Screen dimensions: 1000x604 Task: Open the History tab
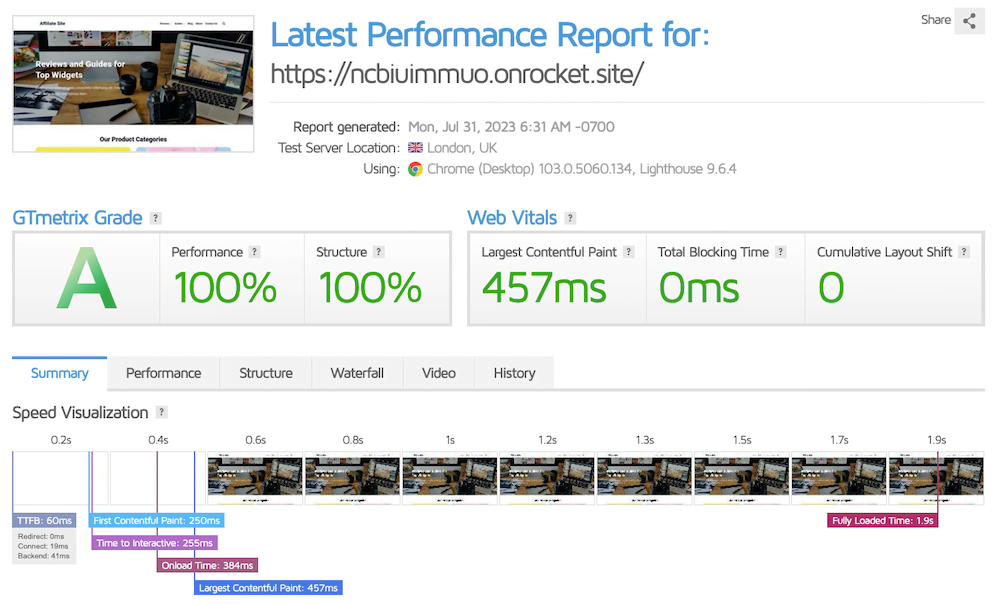pos(514,373)
